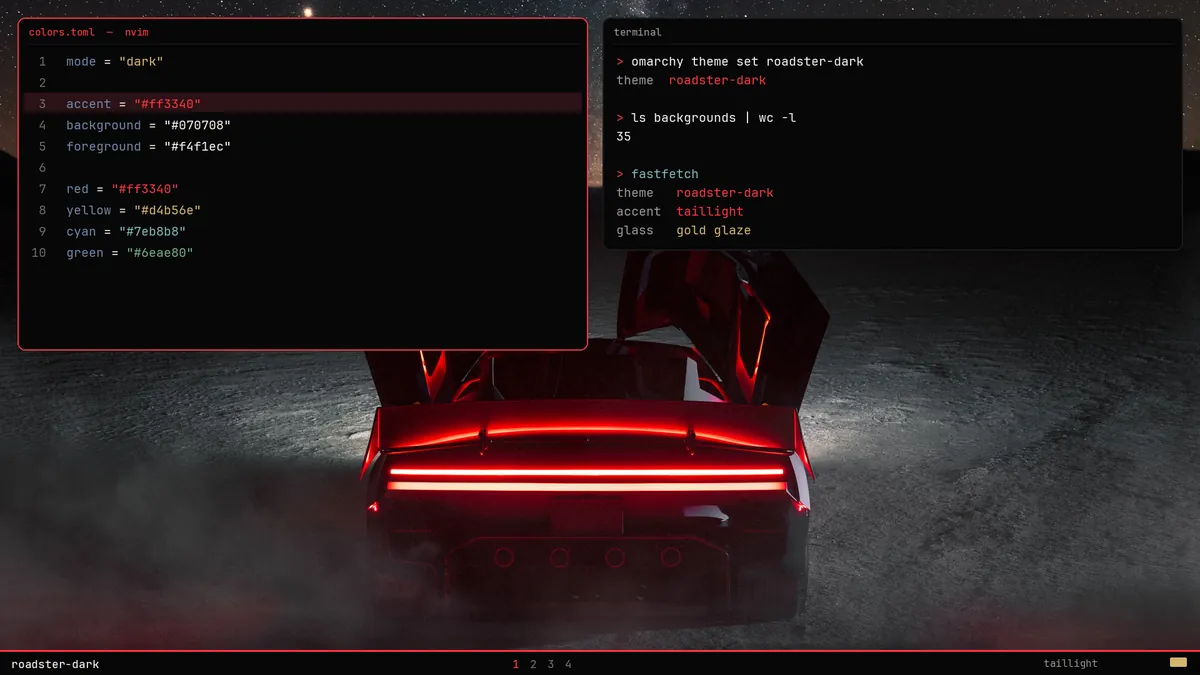Image resolution: width=1200 pixels, height=675 pixels.
Task: Click the taillight accent value in the terminal
Action: (x=710, y=212)
